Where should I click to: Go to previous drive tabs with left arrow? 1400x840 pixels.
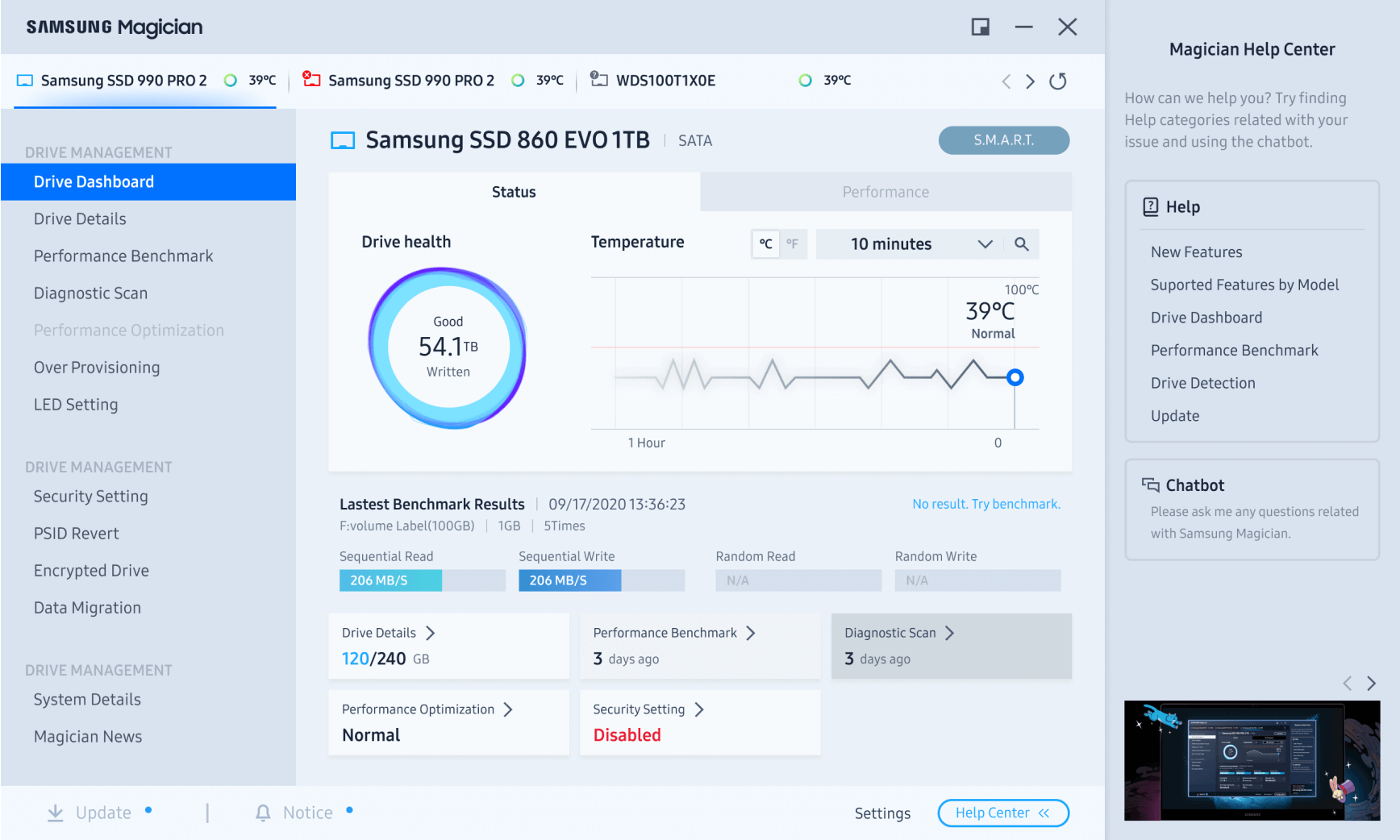coord(1006,81)
